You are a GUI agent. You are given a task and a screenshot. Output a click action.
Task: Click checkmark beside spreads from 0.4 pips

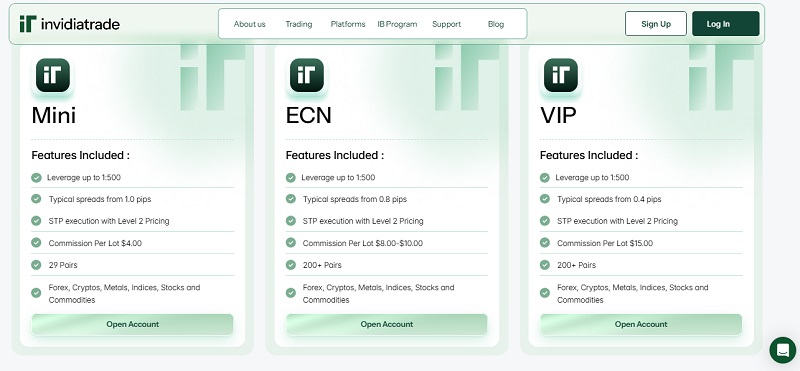coord(545,199)
